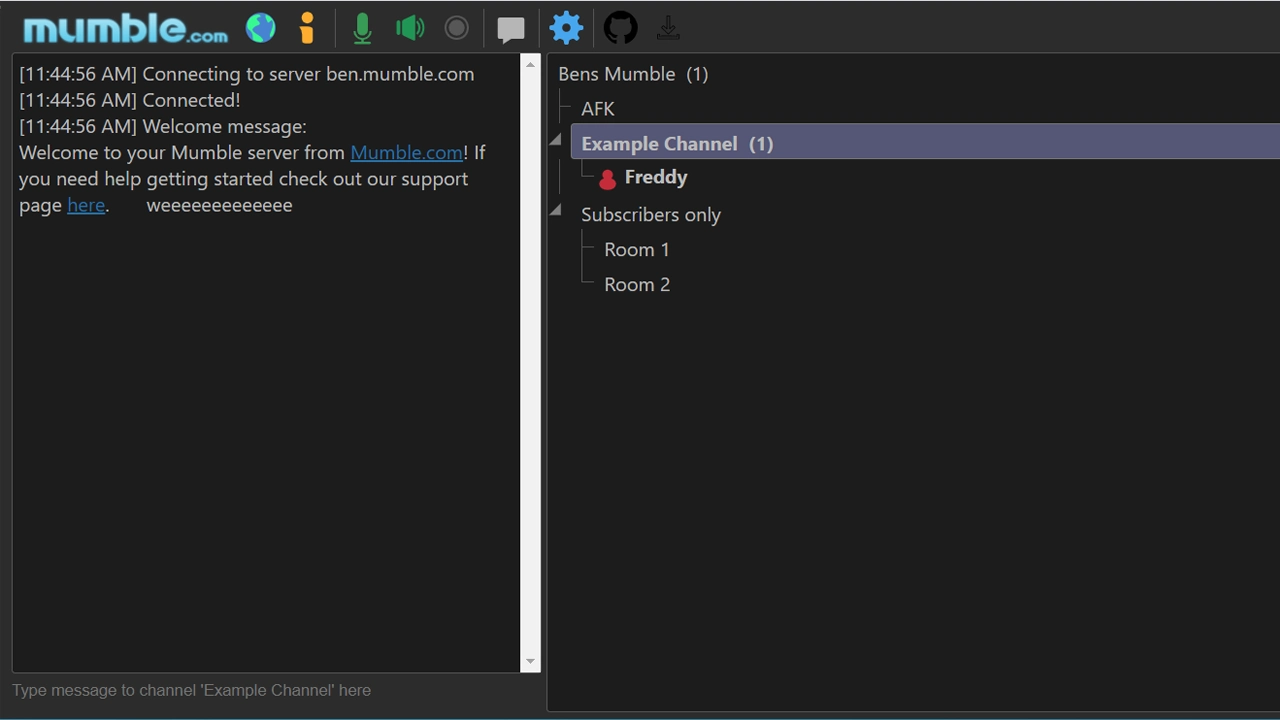Image resolution: width=1280 pixels, height=720 pixels.
Task: Open the Mumble.com link in welcome message
Action: pyautogui.click(x=407, y=153)
